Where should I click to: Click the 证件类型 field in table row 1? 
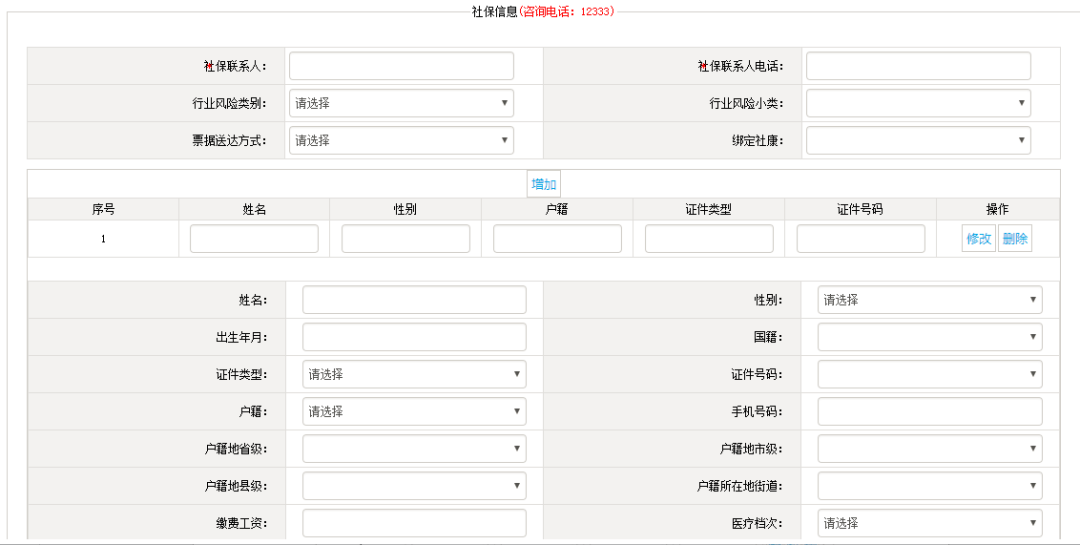(x=709, y=239)
